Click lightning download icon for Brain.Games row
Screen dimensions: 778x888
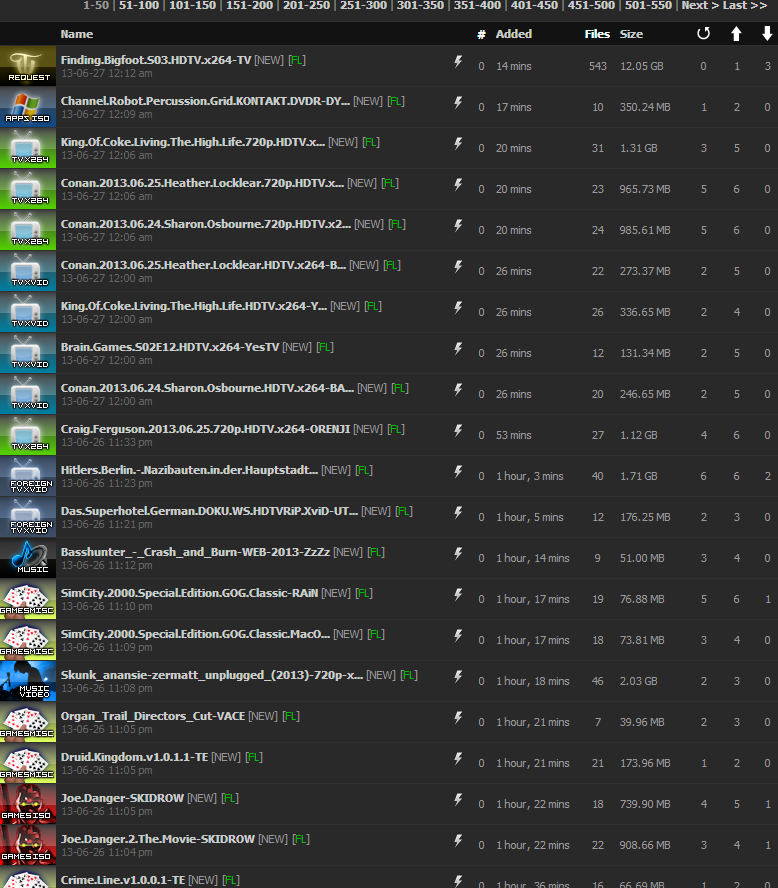point(458,348)
